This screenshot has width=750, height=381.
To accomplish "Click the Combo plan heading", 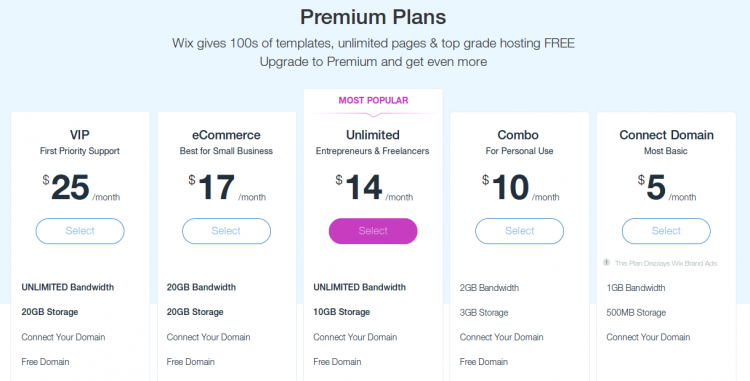I will pos(518,135).
